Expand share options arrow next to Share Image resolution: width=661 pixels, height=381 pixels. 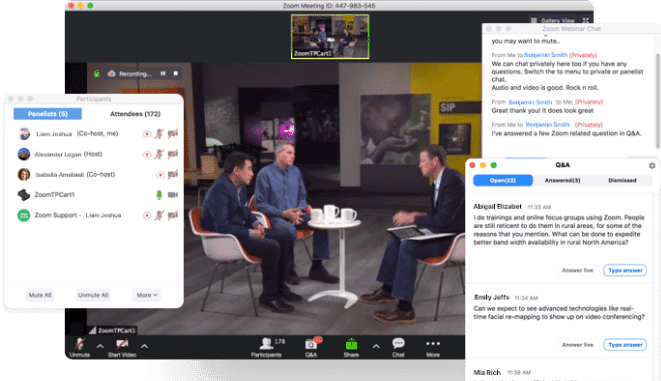point(376,346)
